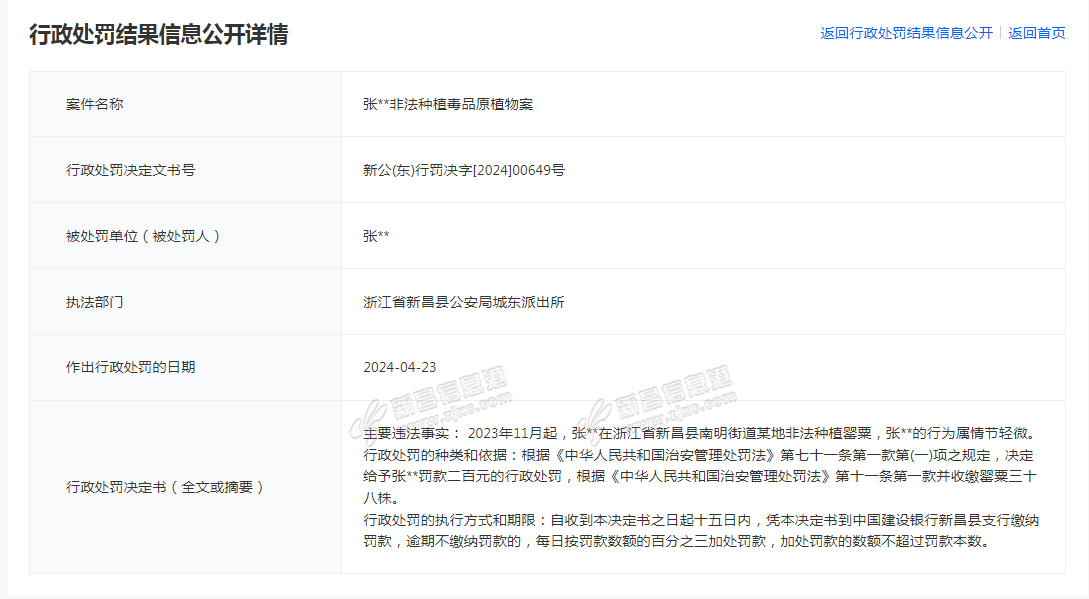Click the page heading 行政处罚结果信息公开详情

[x=159, y=34]
